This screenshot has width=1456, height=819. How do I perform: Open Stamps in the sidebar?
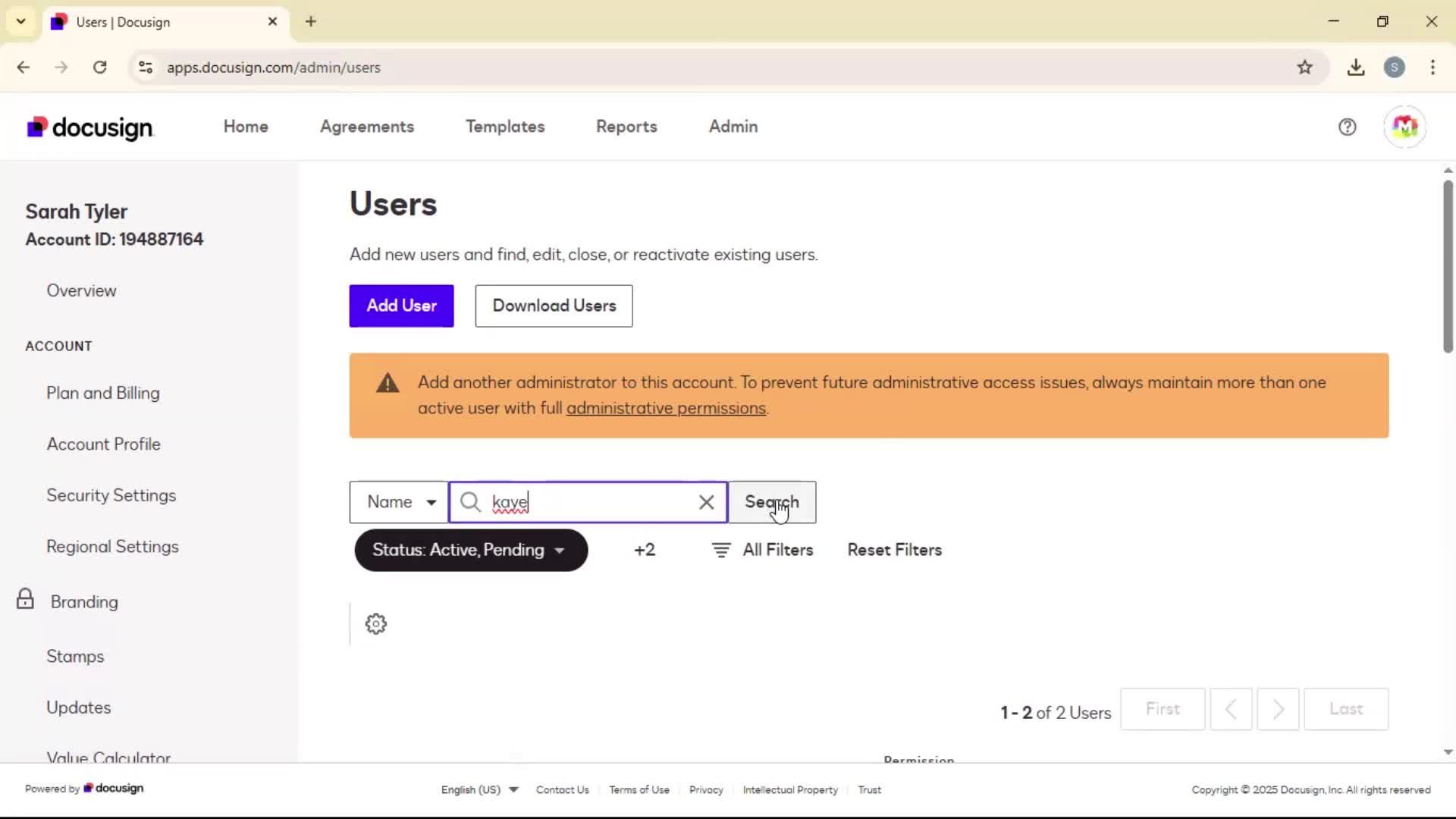click(75, 657)
